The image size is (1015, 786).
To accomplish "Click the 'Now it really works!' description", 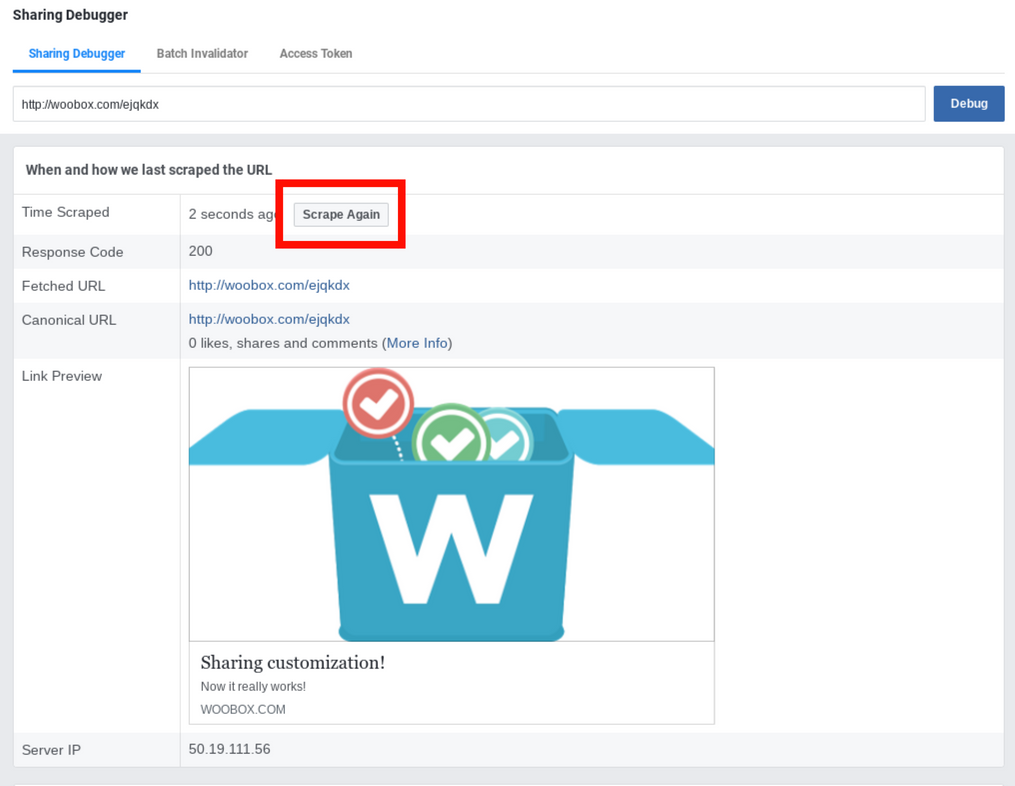I will pyautogui.click(x=253, y=687).
